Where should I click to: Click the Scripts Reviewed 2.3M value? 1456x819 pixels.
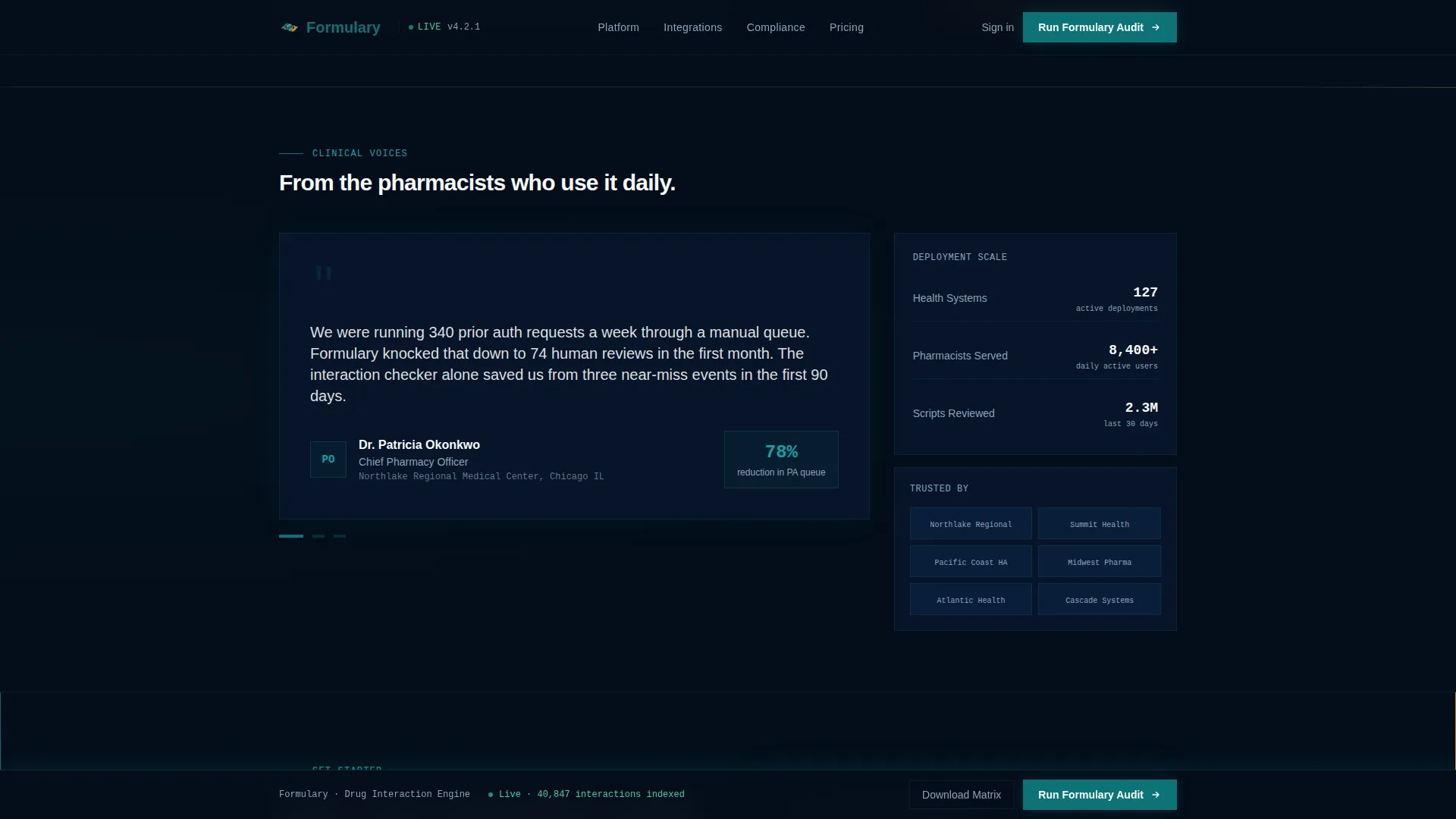click(1141, 408)
